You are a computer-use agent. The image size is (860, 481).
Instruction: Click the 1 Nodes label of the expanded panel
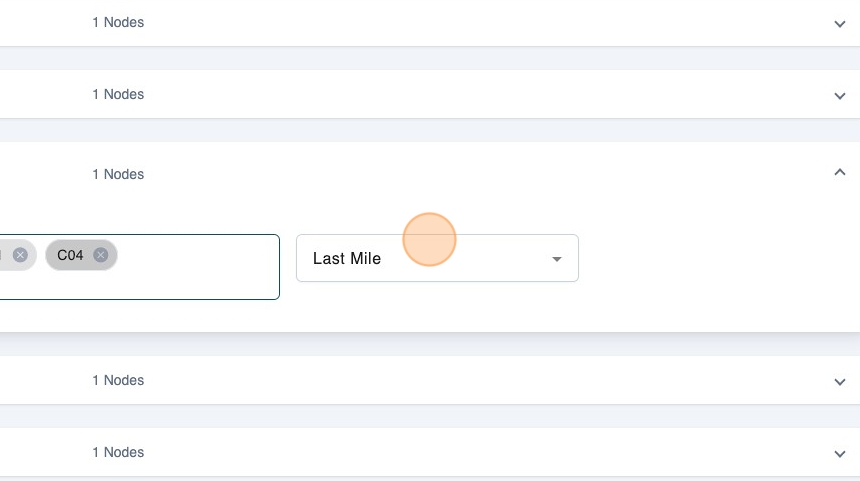tap(118, 174)
